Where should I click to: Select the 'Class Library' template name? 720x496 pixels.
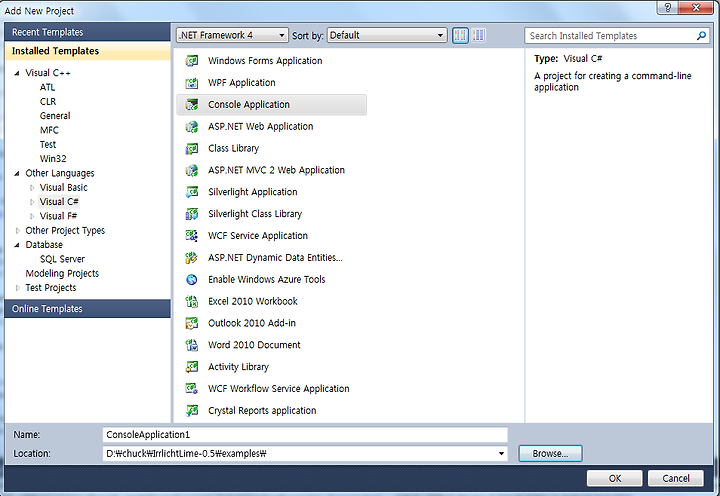[x=233, y=148]
